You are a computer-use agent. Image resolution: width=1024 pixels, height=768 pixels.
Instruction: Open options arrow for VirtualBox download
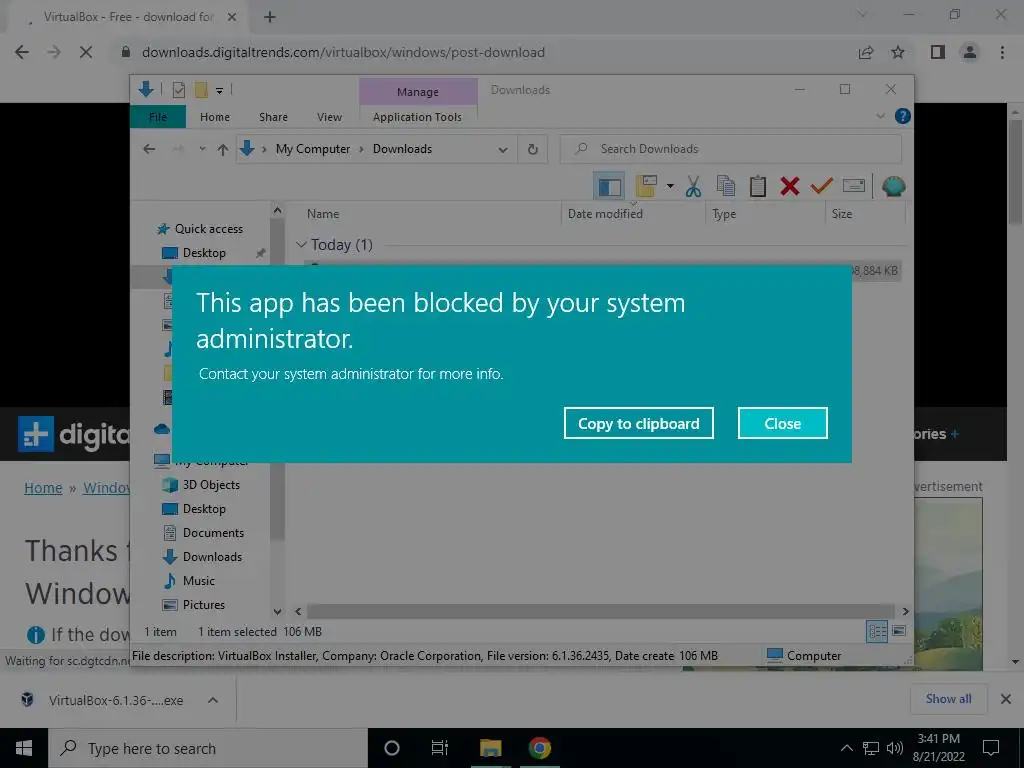point(213,700)
